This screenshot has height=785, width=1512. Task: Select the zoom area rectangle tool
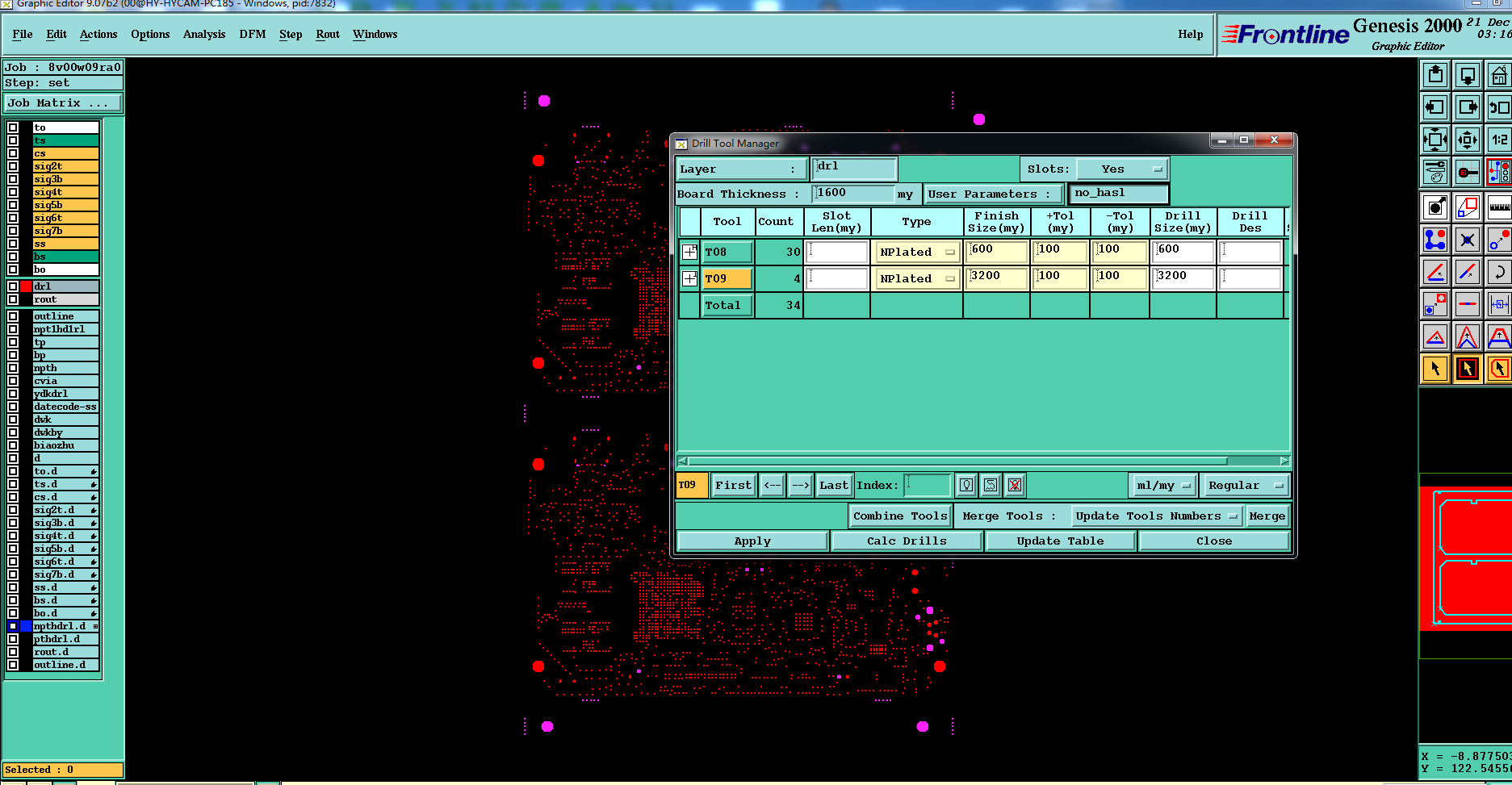click(x=1468, y=207)
